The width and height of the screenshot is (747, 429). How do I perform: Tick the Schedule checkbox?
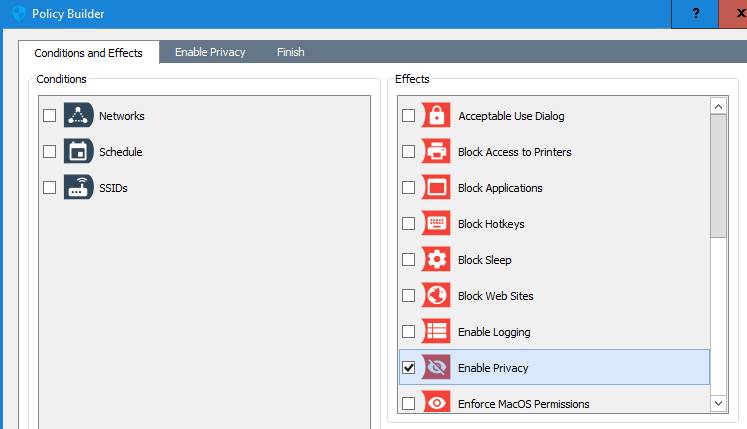[x=50, y=152]
